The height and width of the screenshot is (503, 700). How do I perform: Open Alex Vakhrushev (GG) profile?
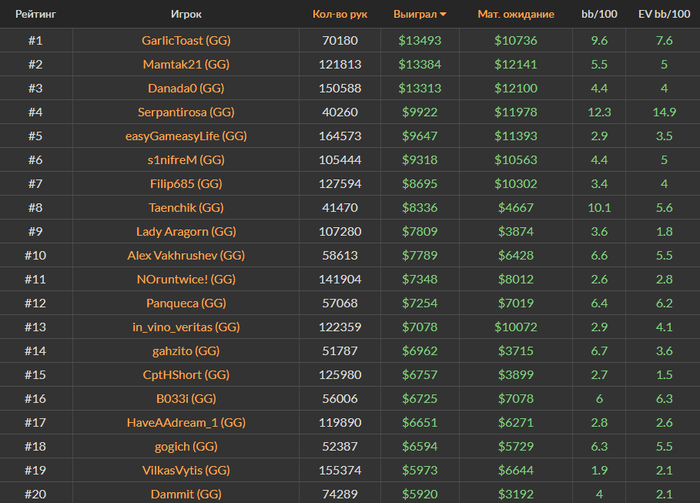point(186,255)
